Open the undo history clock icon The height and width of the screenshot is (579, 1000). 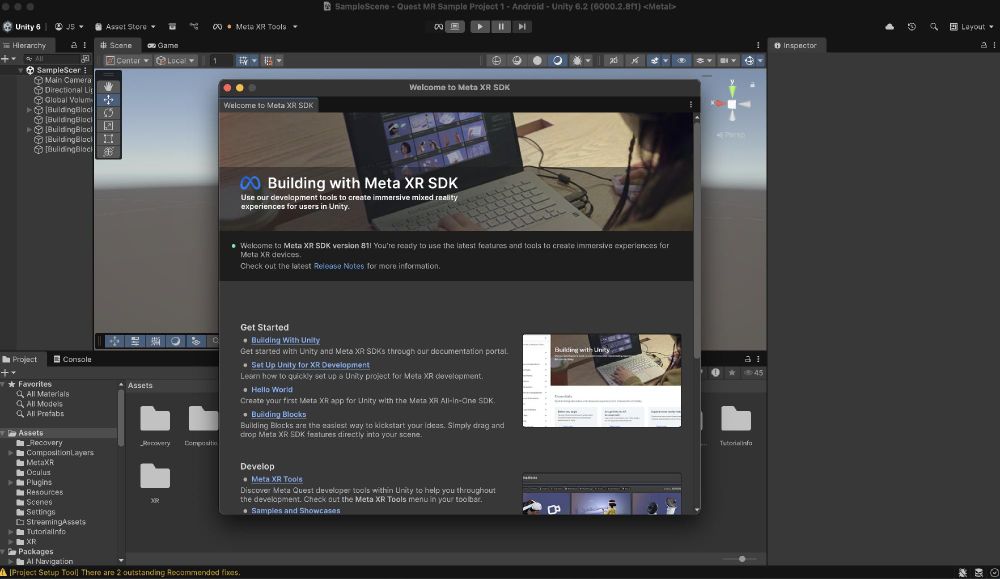(x=912, y=27)
